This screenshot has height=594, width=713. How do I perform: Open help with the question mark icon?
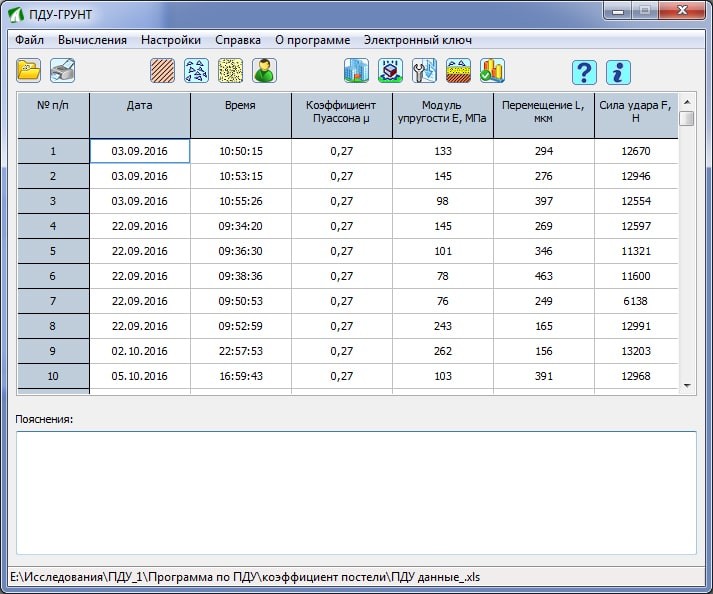click(584, 72)
